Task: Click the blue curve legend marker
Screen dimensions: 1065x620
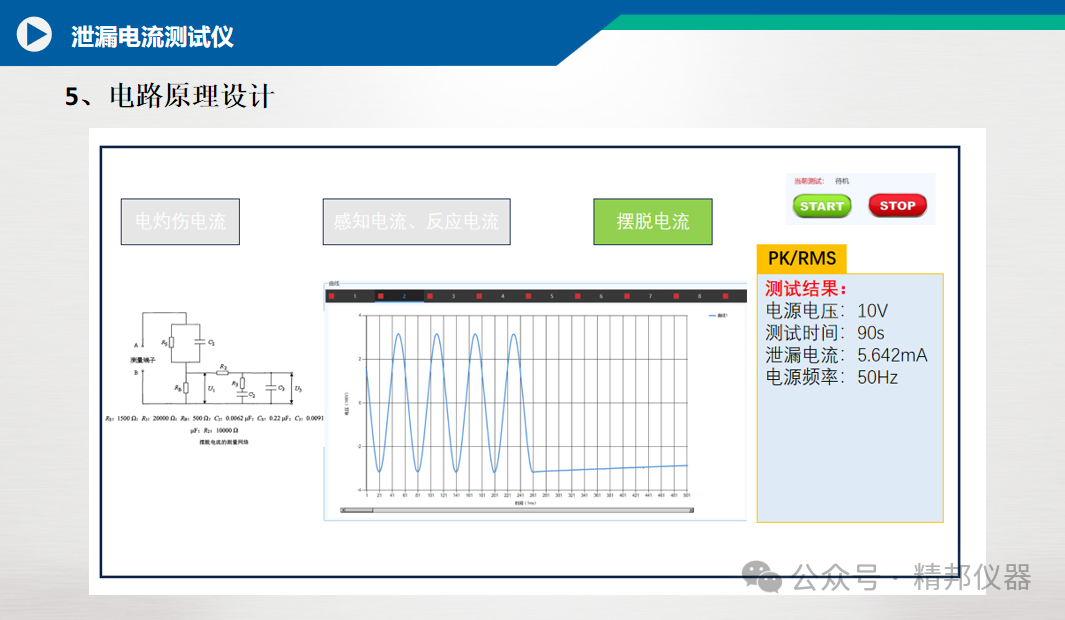Action: point(712,316)
